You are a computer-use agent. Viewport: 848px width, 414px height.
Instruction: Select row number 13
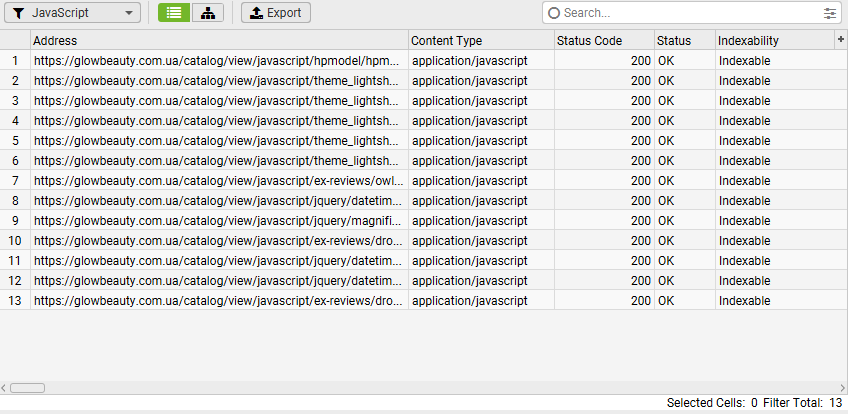15,300
